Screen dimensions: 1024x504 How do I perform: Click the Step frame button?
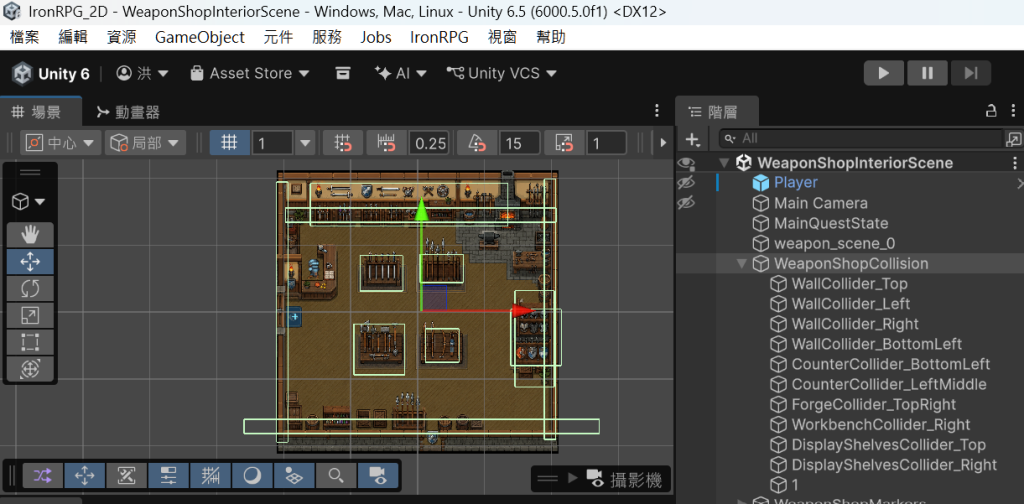970,73
